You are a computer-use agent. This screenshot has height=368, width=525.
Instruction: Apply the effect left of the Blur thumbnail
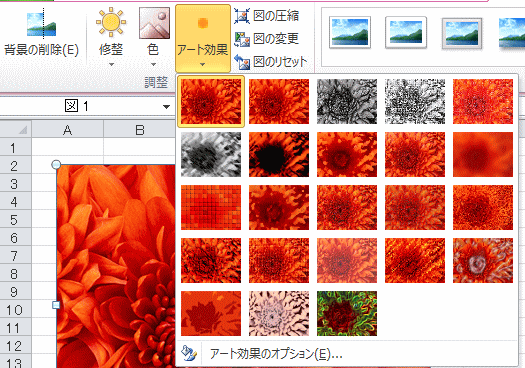click(415, 154)
